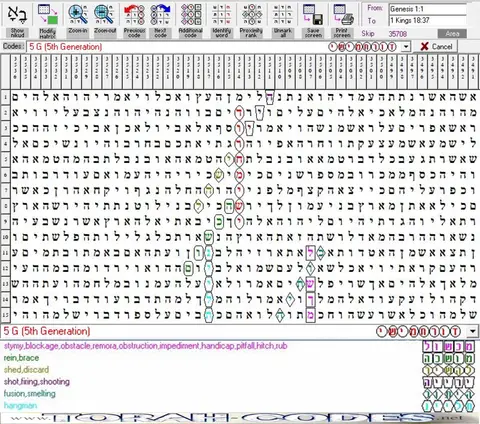This screenshot has height=424, width=480.
Task: Click the Show nikud Hebrew letters icon
Action: [17, 14]
